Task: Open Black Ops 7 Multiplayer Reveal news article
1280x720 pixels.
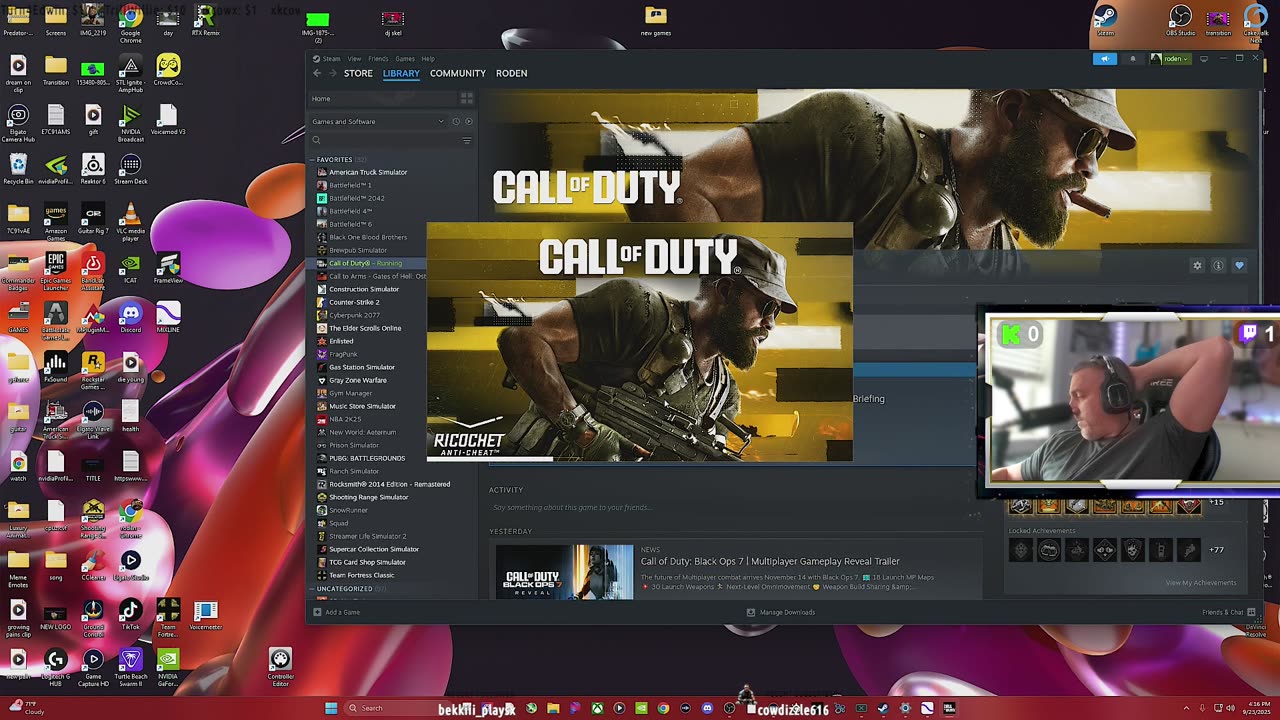Action: click(770, 561)
